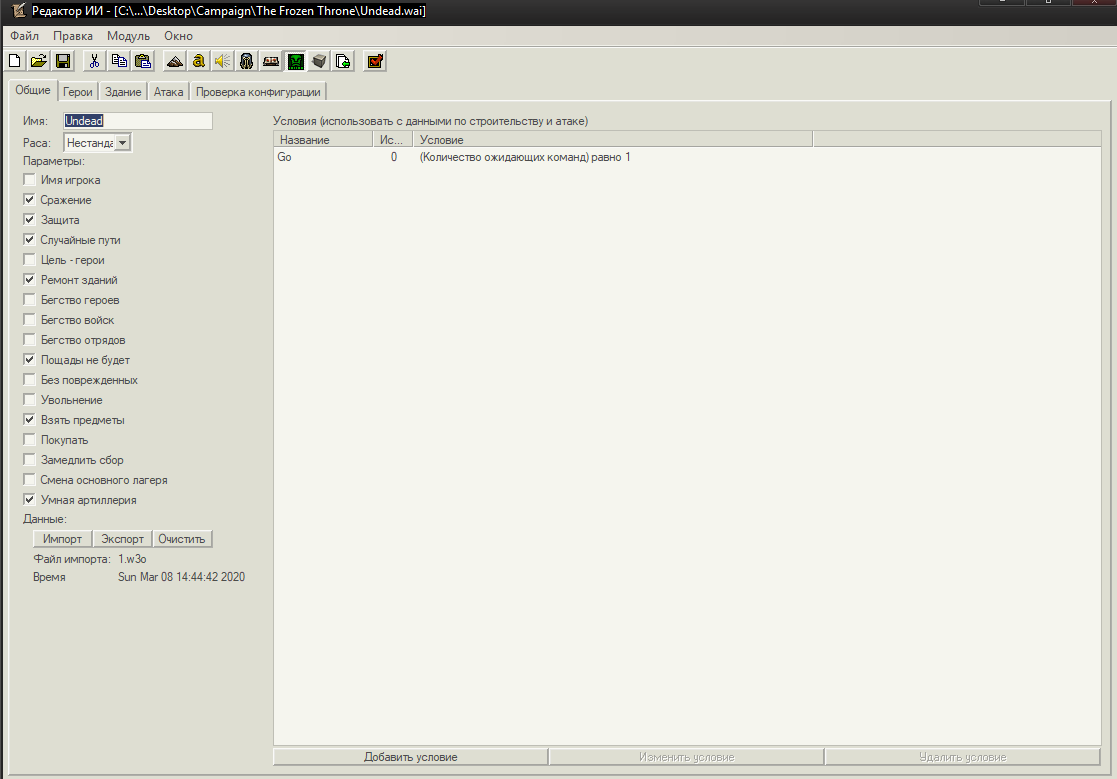Open the Campaign Editor icon

271,61
